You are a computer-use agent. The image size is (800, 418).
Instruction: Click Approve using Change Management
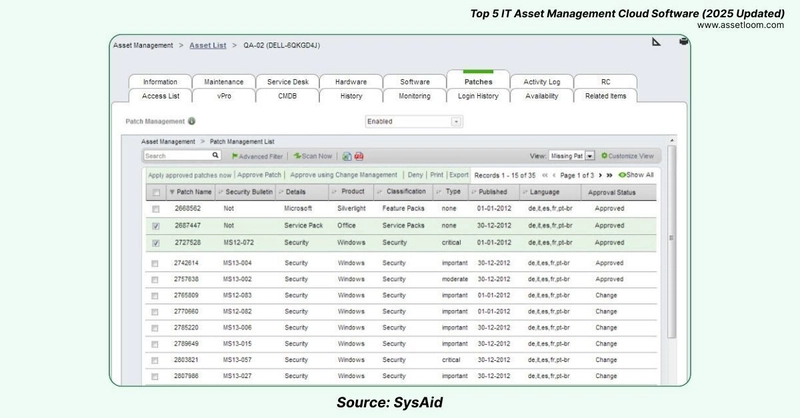point(343,175)
